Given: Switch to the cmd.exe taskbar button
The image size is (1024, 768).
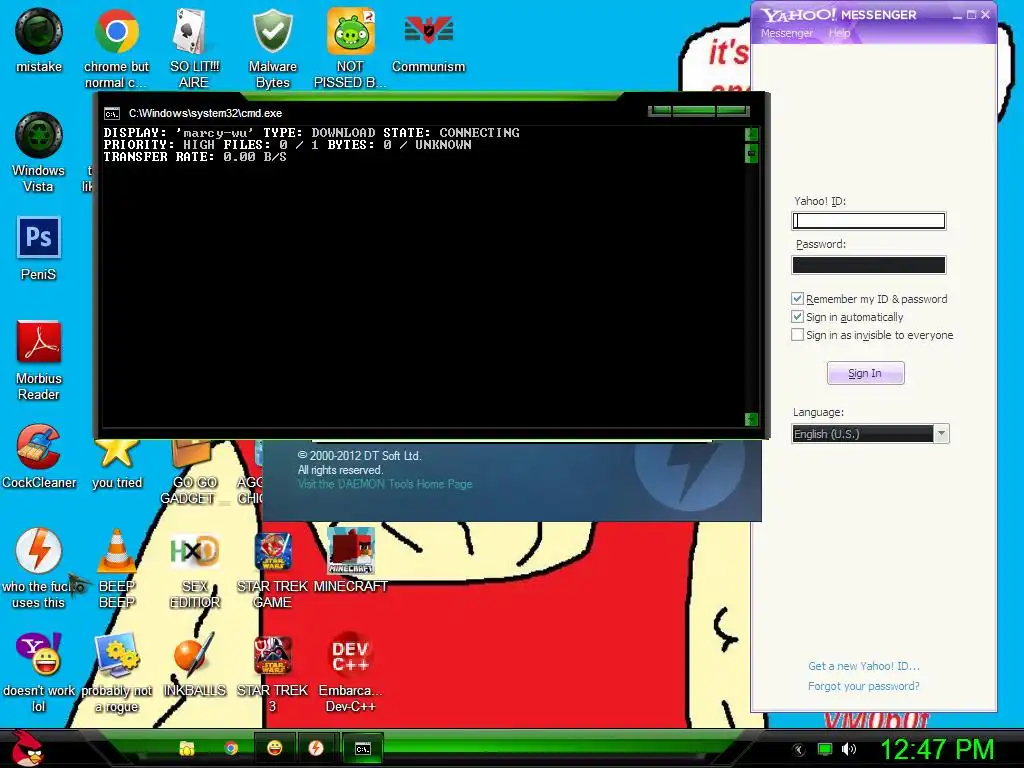Looking at the screenshot, I should click(362, 748).
